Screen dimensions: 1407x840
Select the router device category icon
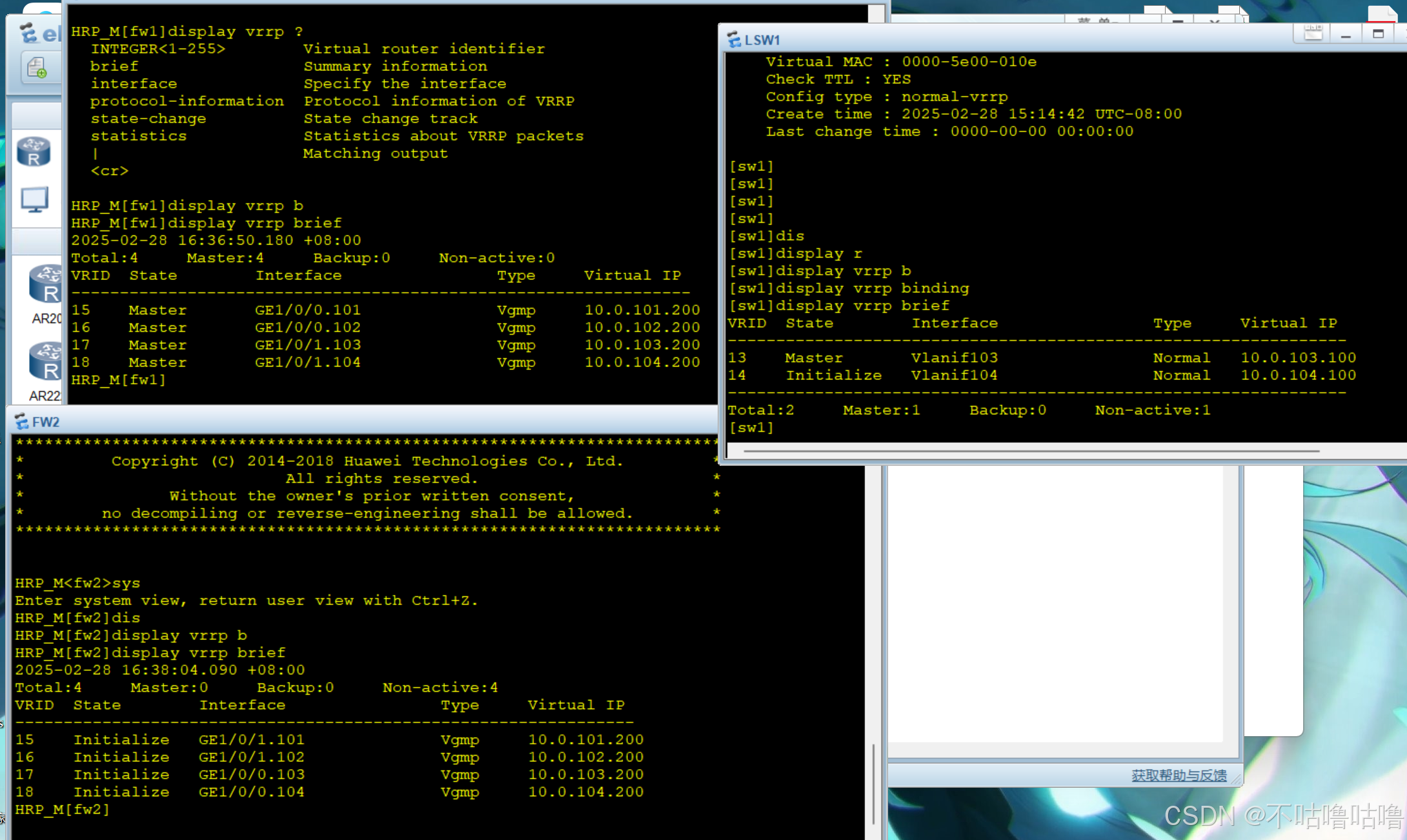[x=34, y=152]
